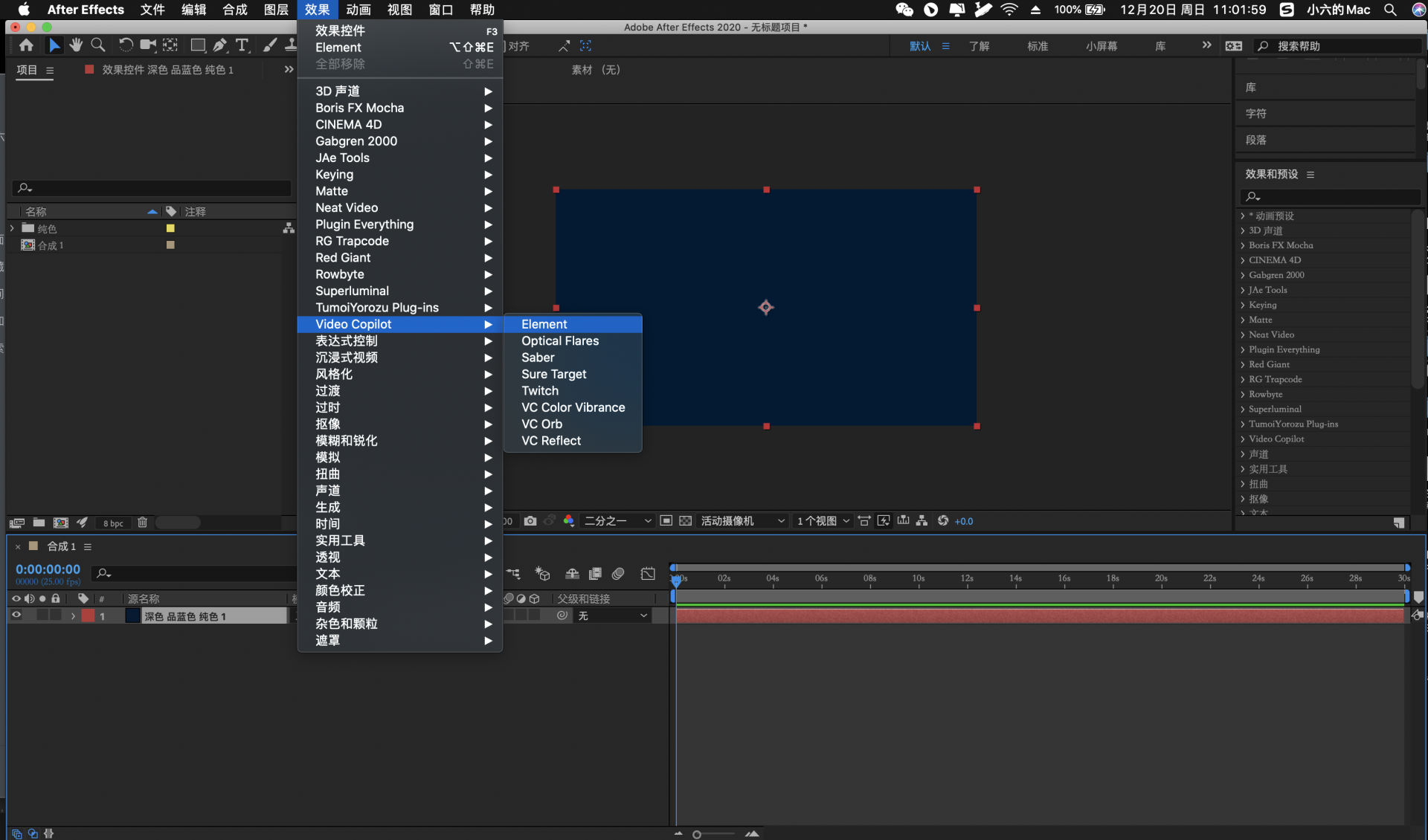The width and height of the screenshot is (1428, 840).
Task: Open 颜色校正 effects submenu
Action: point(400,590)
